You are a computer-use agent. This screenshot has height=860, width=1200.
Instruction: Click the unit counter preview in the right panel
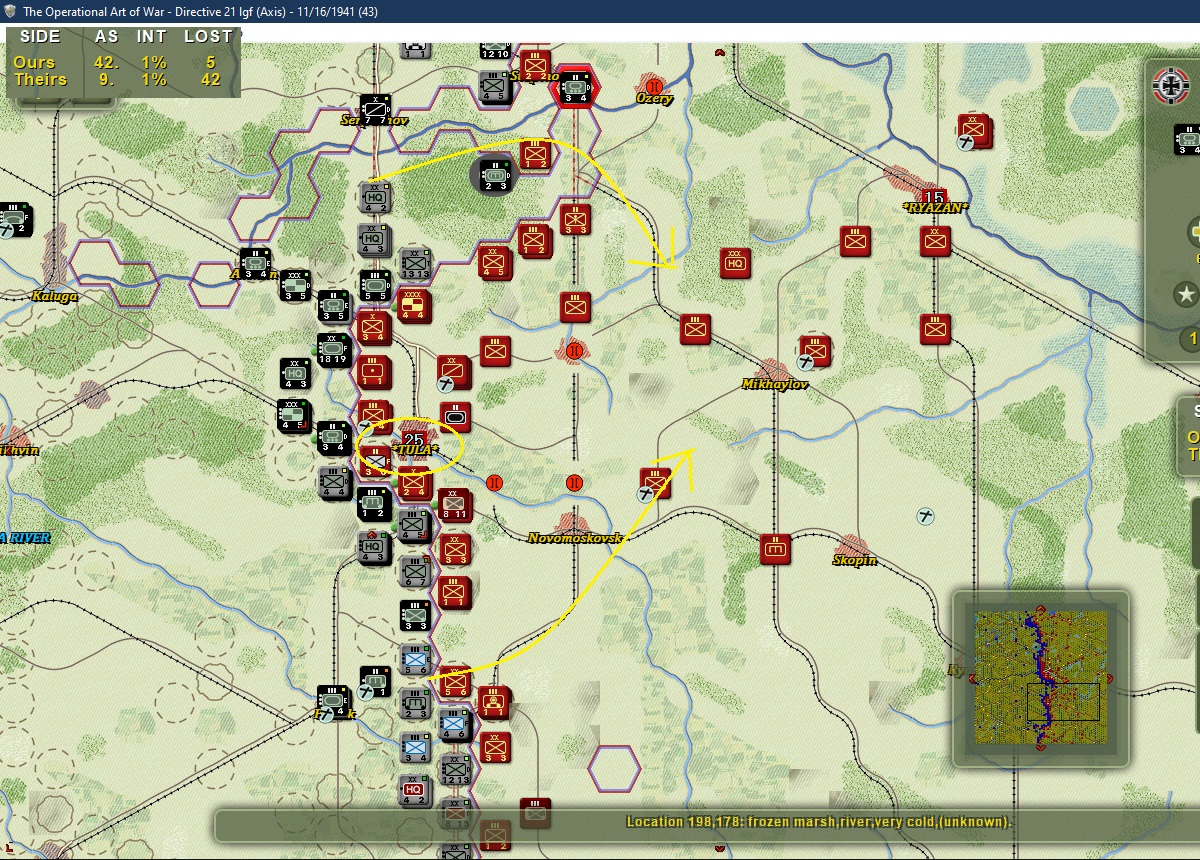(1188, 140)
